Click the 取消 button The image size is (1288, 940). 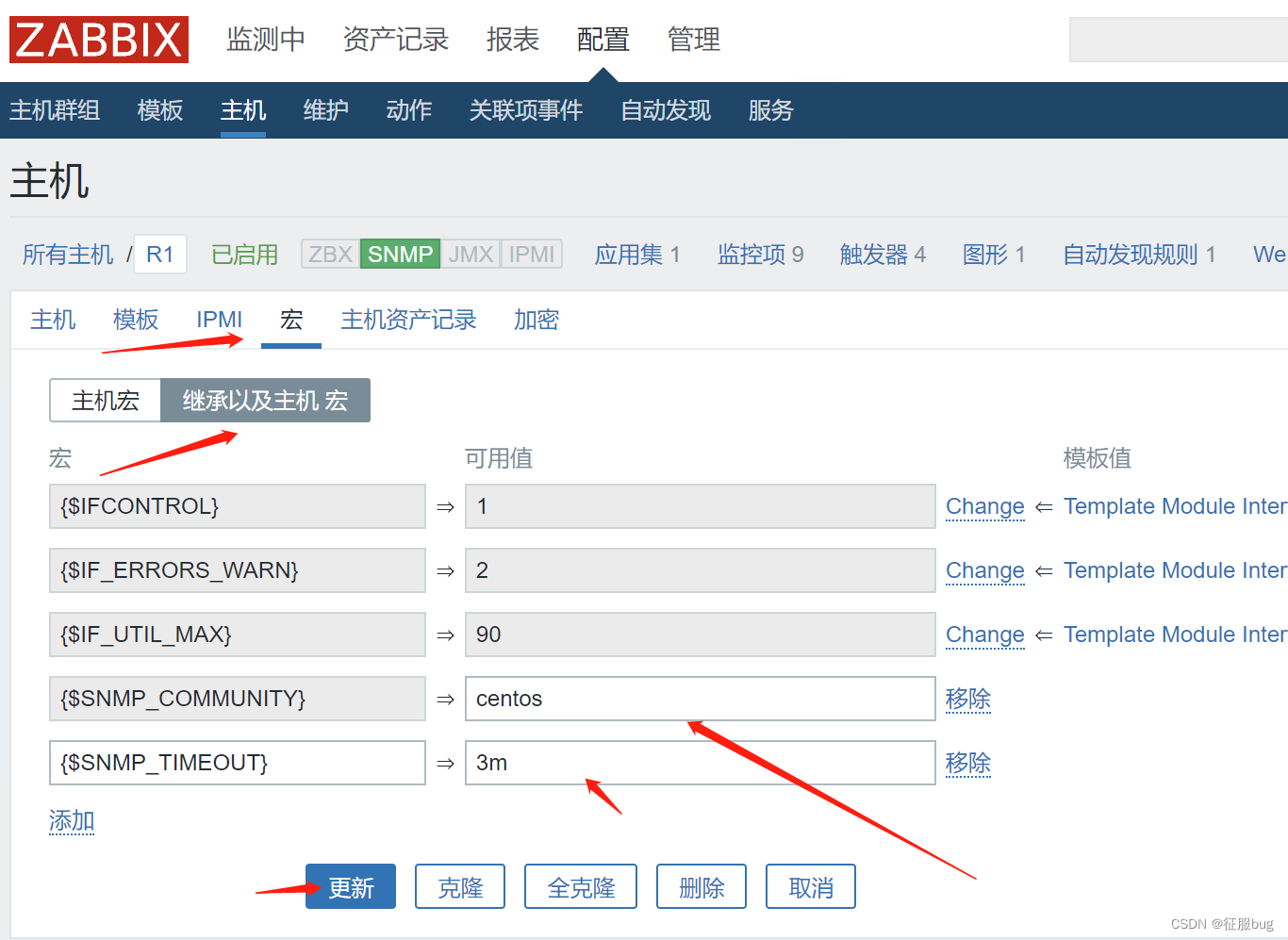[x=811, y=886]
